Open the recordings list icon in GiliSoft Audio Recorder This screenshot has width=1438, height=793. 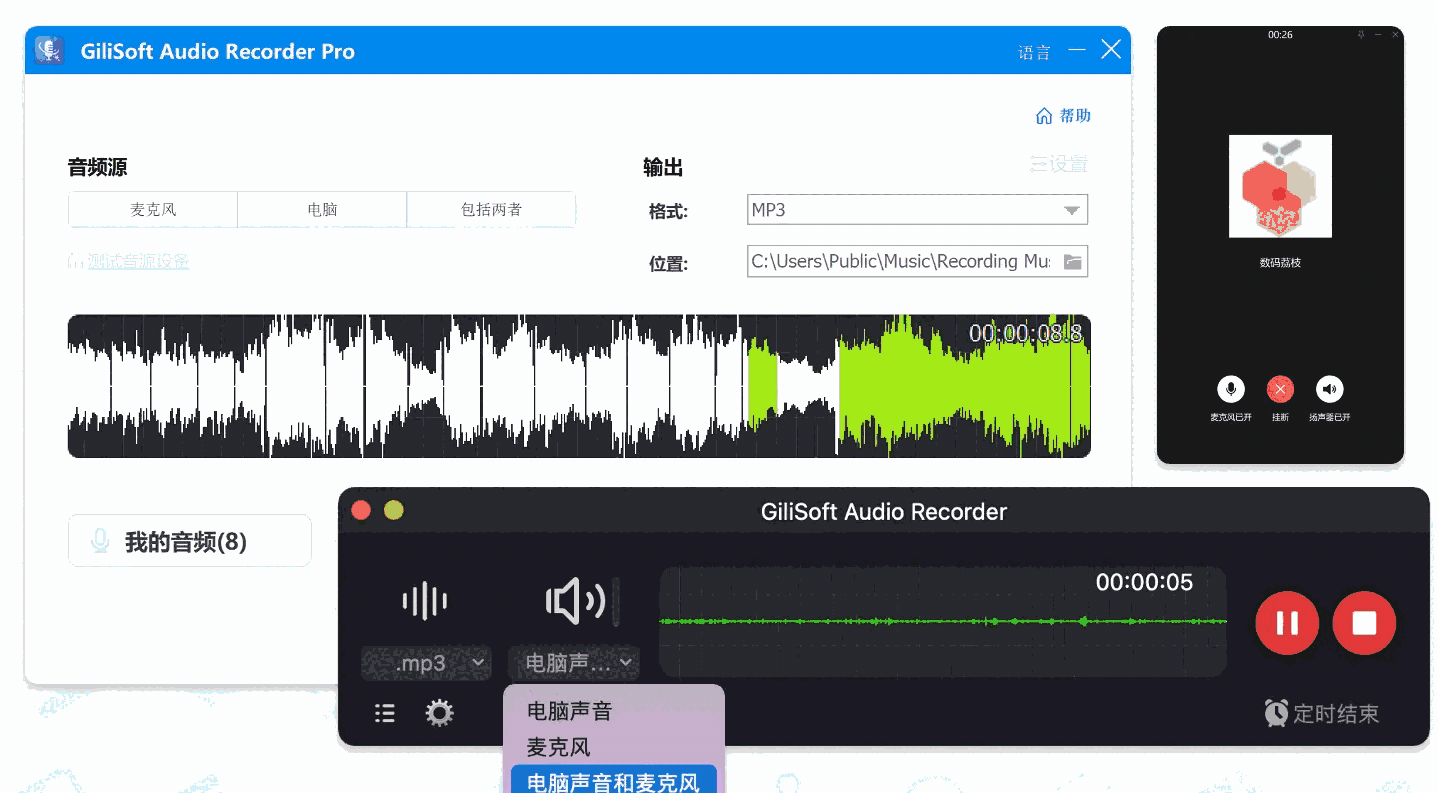point(384,713)
